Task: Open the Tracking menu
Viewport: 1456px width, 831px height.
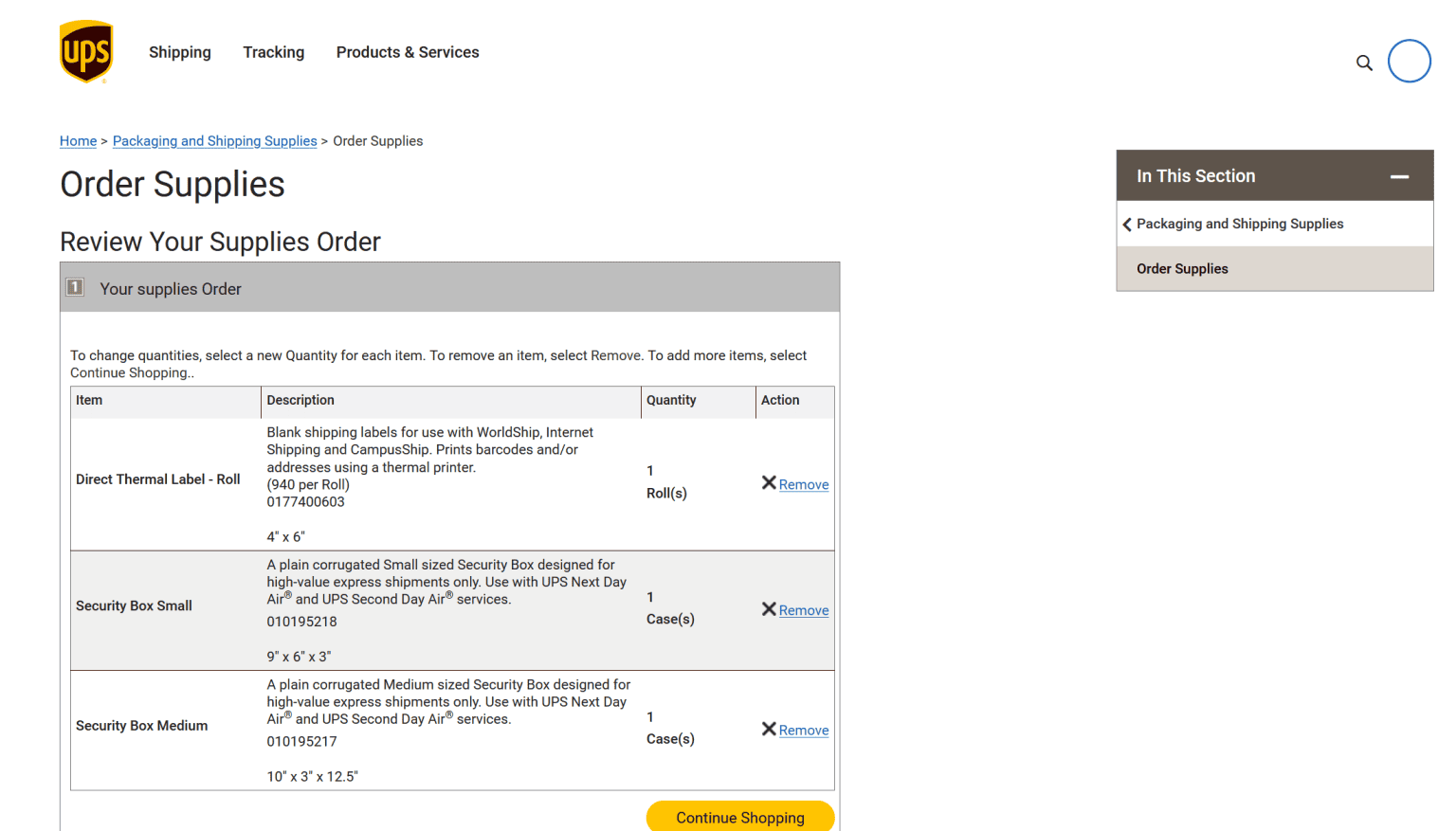Action: coord(274,52)
